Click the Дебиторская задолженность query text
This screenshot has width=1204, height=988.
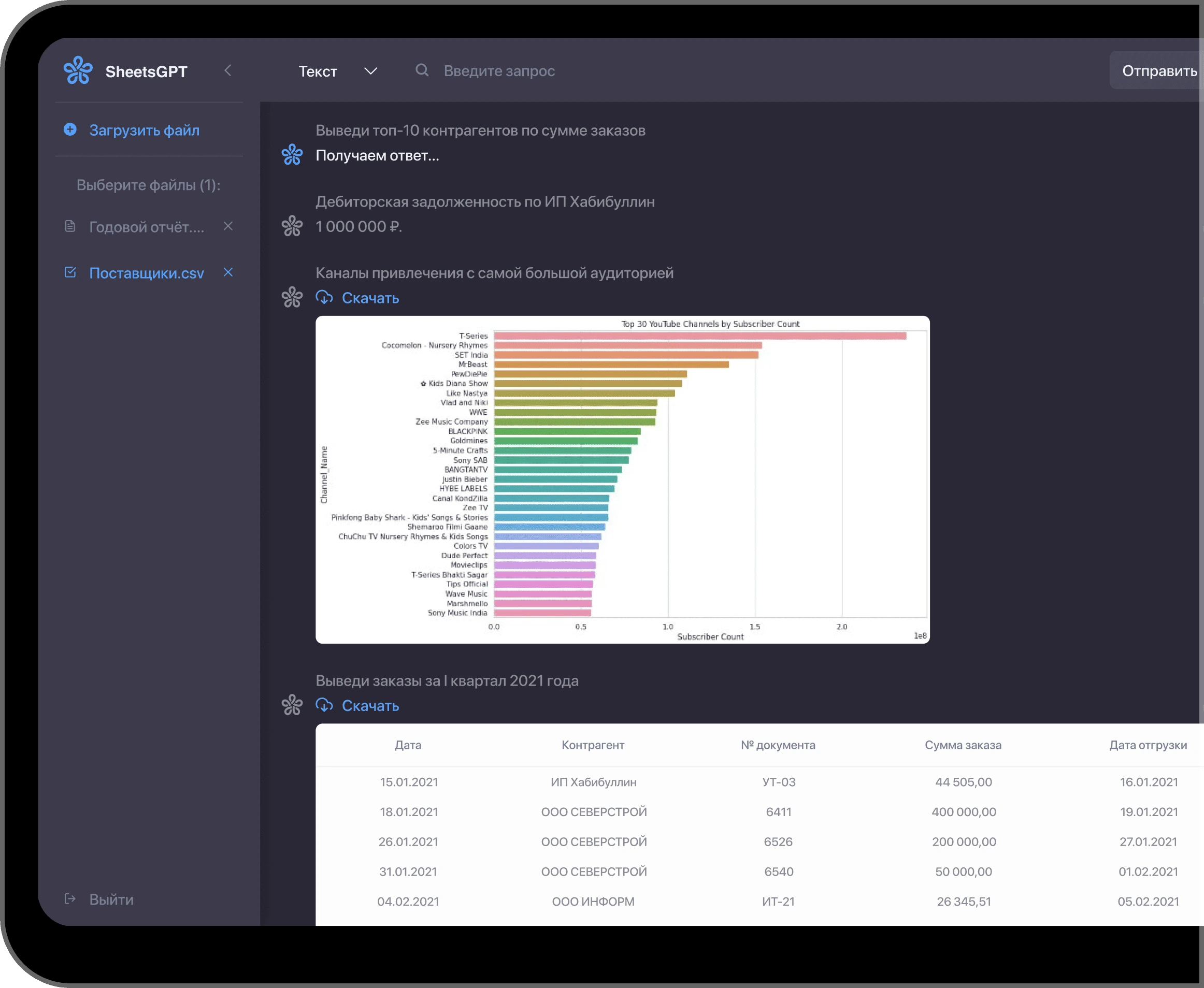coord(485,201)
